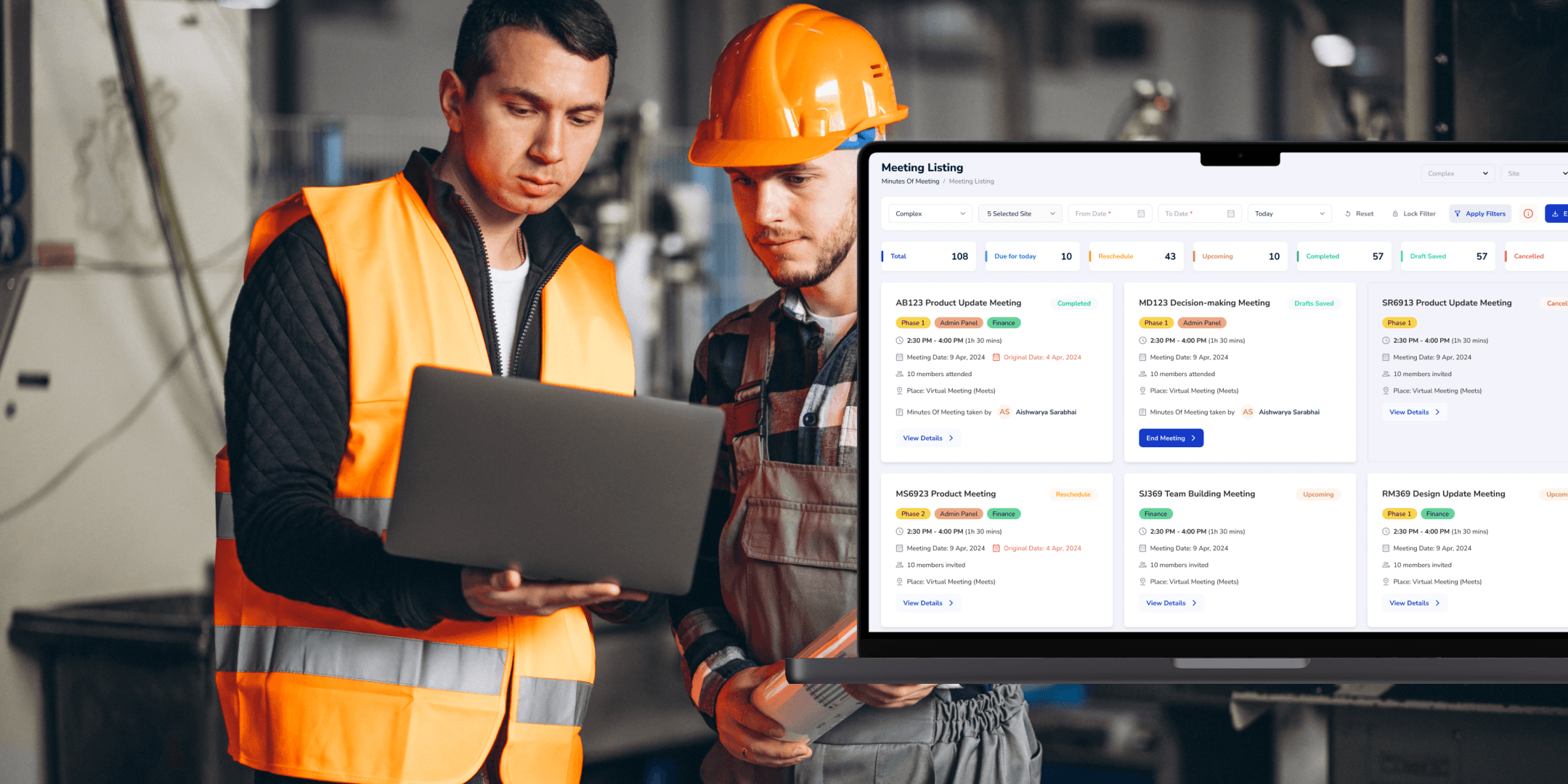Click Meeting Date calendar icon on SR6913 card

tap(1386, 357)
